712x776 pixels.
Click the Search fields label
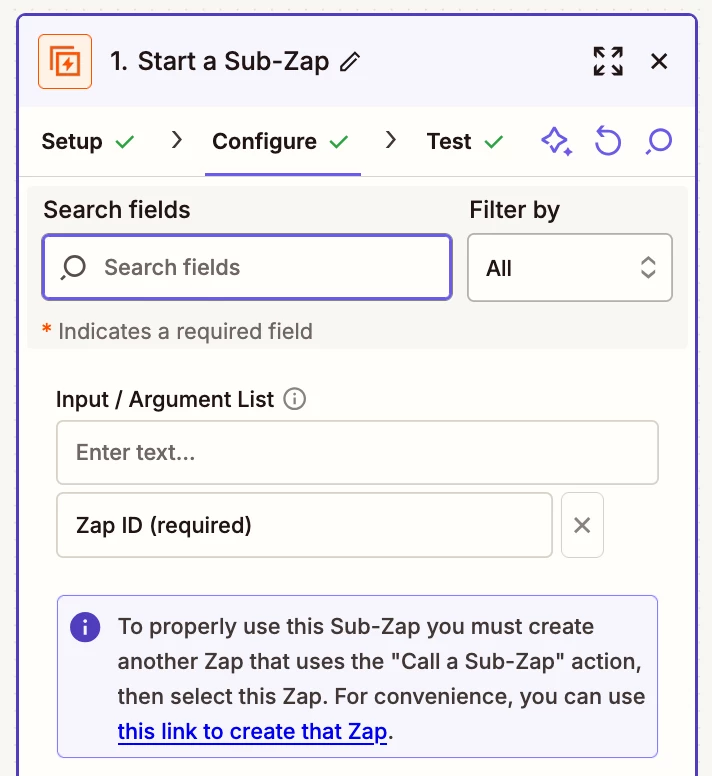pyautogui.click(x=117, y=210)
